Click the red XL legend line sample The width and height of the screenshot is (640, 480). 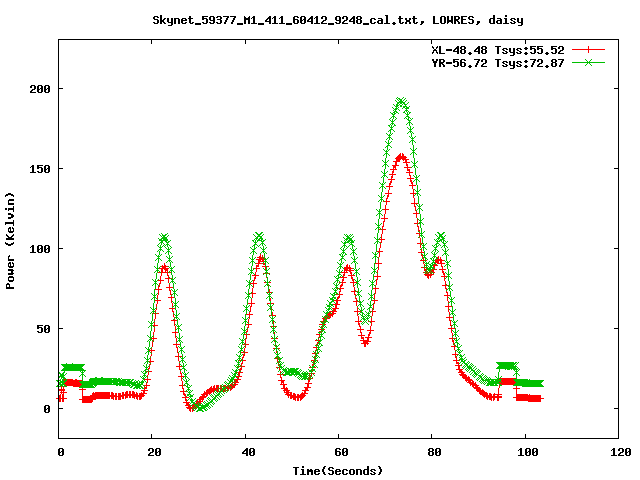click(x=588, y=50)
